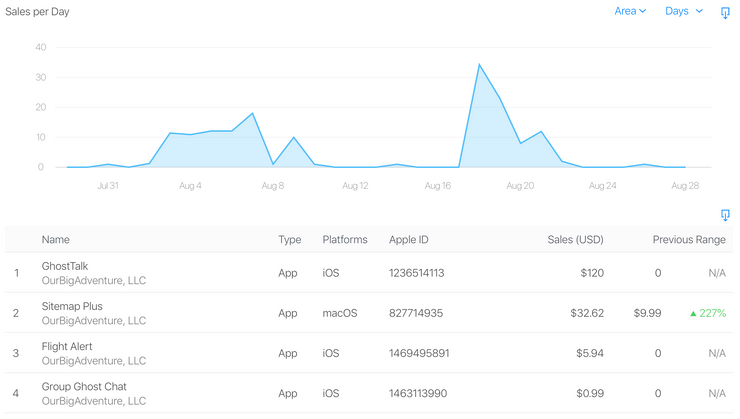Screen dimensions: 740x419
Task: Click the $32.62 sales value
Action: pyautogui.click(x=585, y=313)
